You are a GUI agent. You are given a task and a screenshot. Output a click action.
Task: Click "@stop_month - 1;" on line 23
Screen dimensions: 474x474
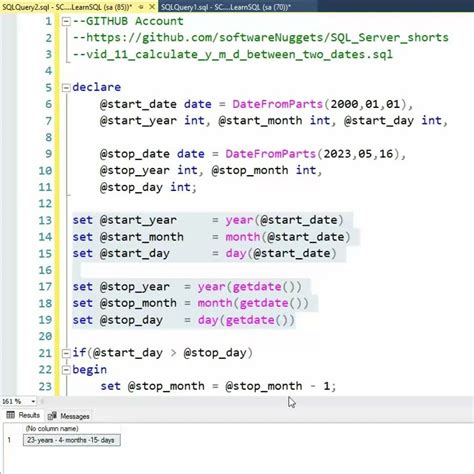coord(281,386)
